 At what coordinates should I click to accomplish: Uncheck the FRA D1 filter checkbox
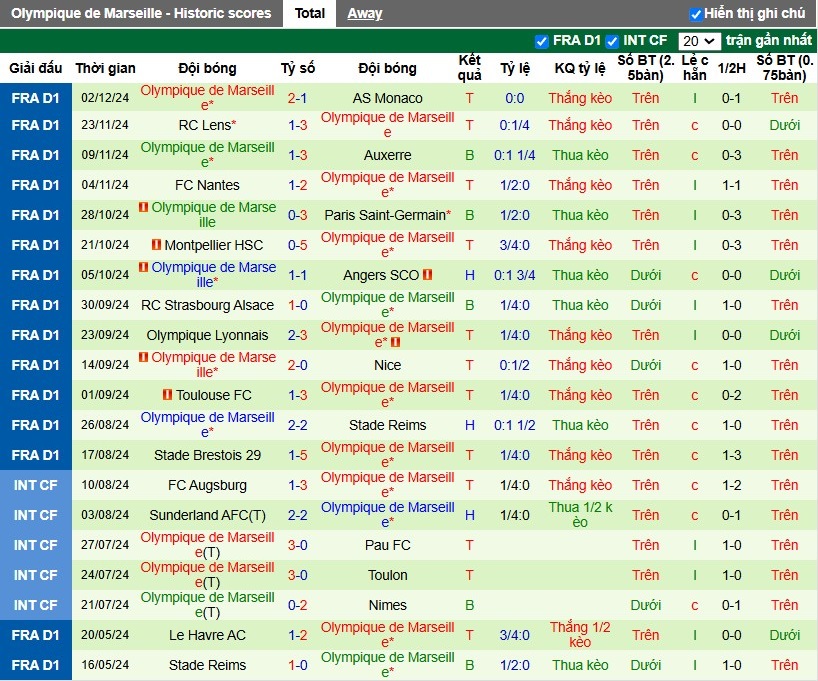tap(542, 41)
